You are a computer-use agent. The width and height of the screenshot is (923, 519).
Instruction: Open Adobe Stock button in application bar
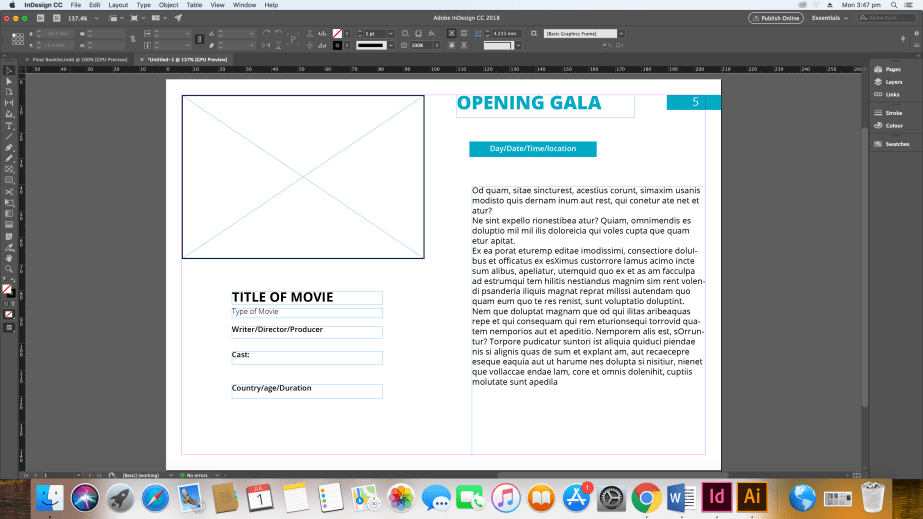coord(57,18)
